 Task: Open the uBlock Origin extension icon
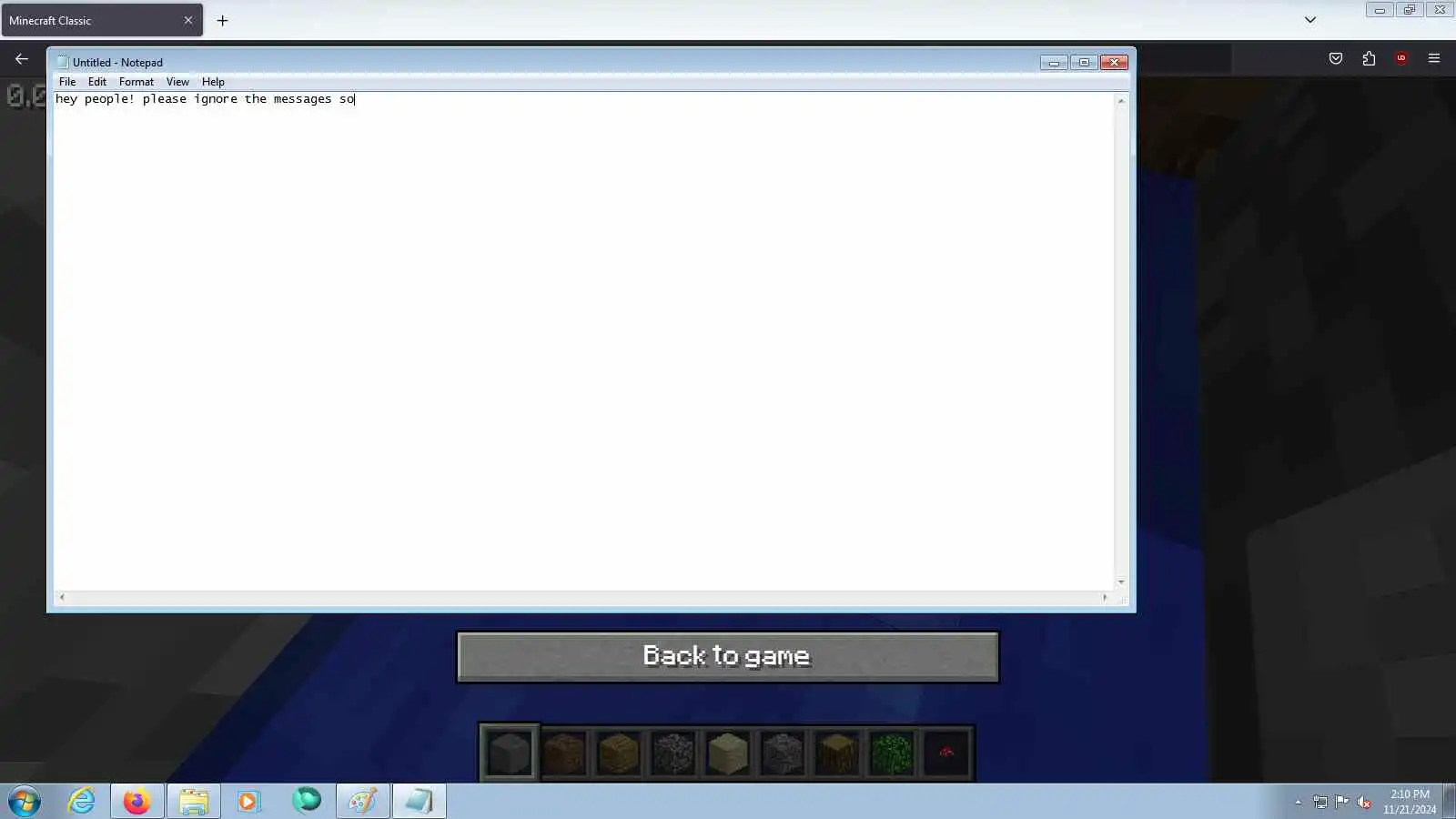click(x=1401, y=58)
